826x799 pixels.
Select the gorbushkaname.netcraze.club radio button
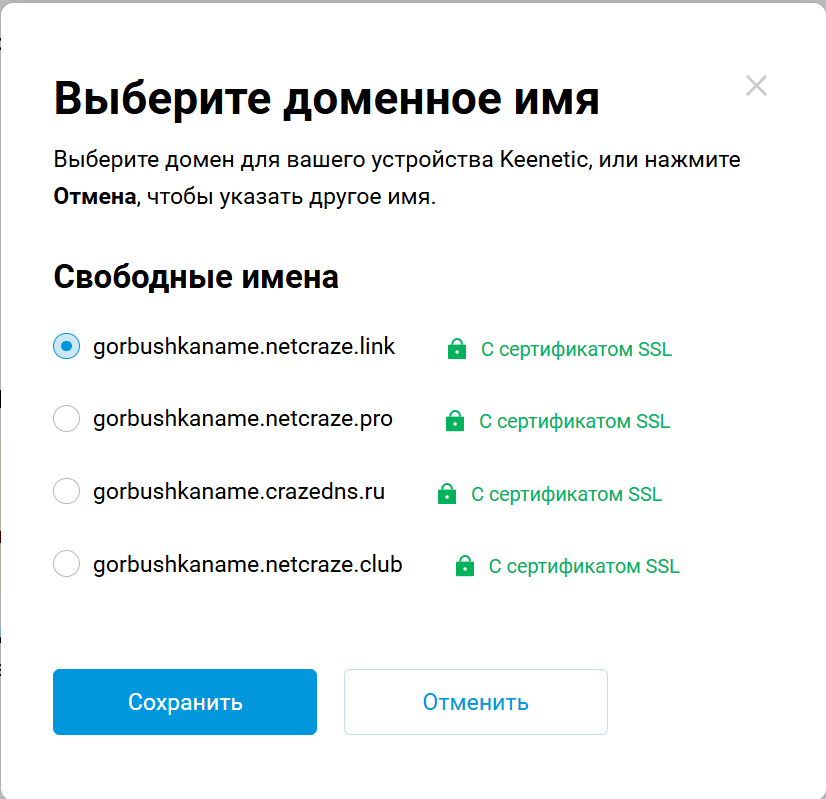(66, 564)
